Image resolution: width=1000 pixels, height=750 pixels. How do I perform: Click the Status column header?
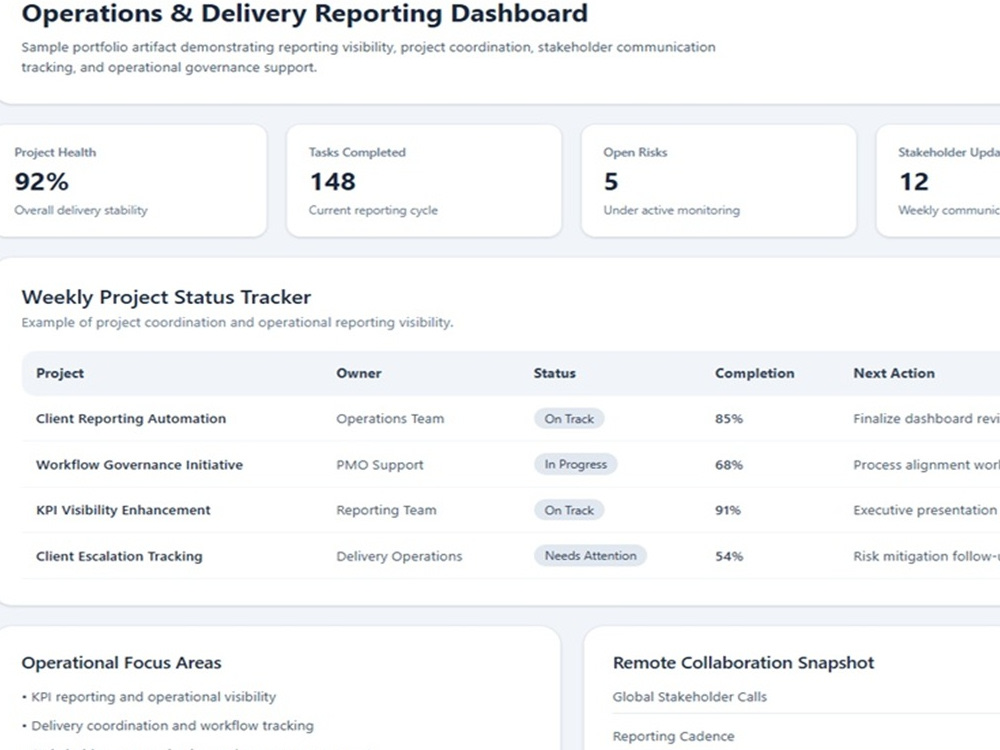(554, 373)
